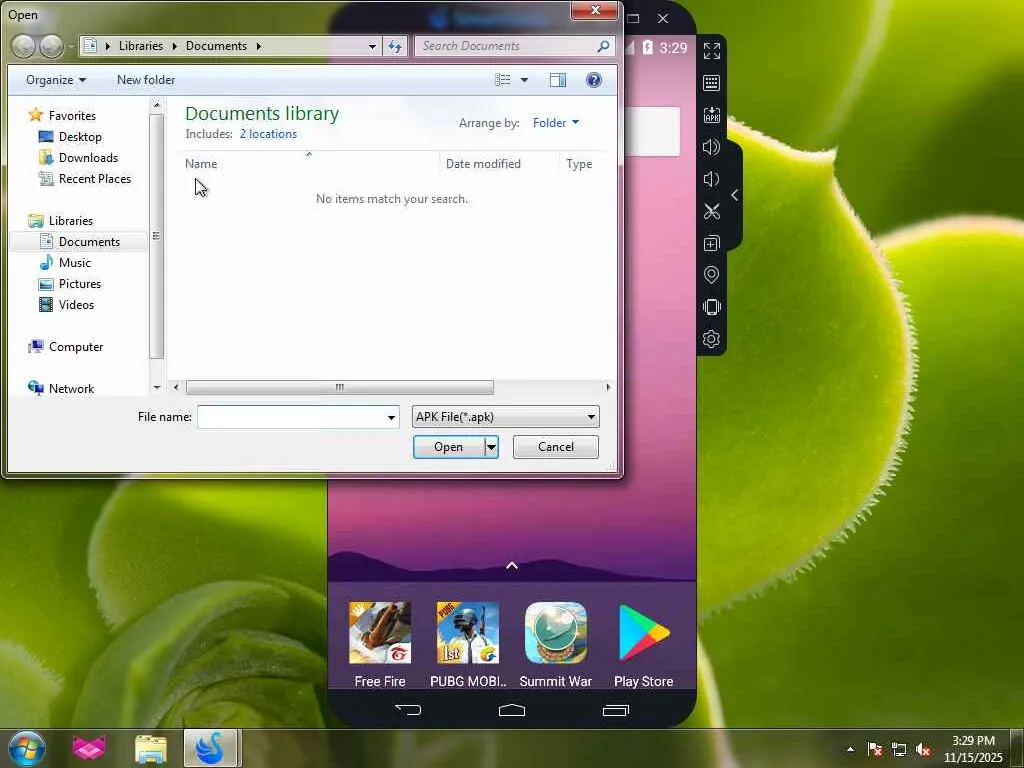Open the view options dropdown arrow

coord(524,80)
